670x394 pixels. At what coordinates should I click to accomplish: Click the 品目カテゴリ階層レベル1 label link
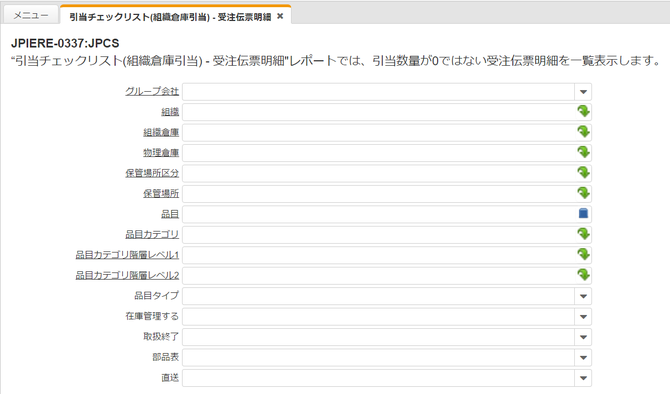pos(127,255)
